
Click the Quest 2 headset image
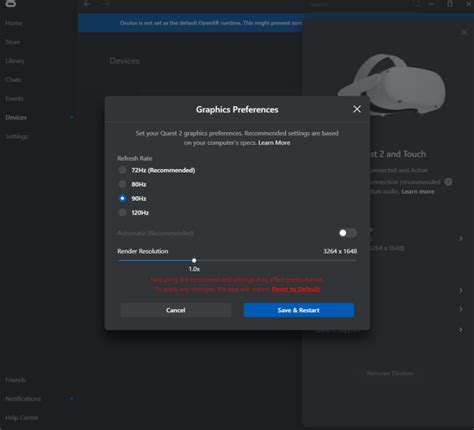tap(392, 85)
